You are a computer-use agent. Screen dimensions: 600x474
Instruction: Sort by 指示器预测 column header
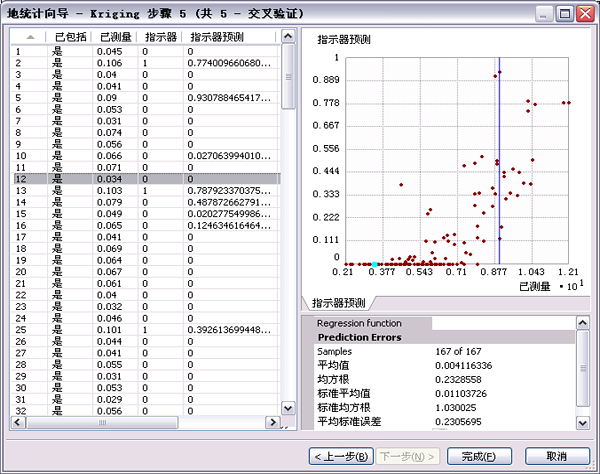(228, 36)
